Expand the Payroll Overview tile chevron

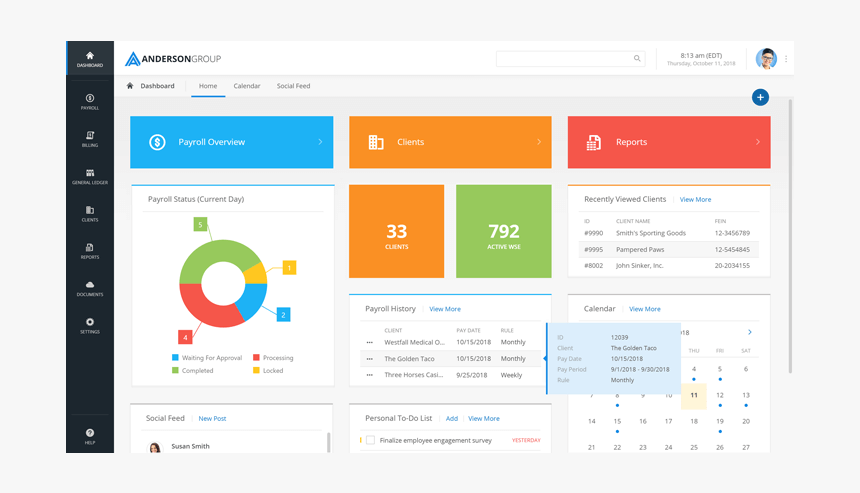[x=320, y=142]
